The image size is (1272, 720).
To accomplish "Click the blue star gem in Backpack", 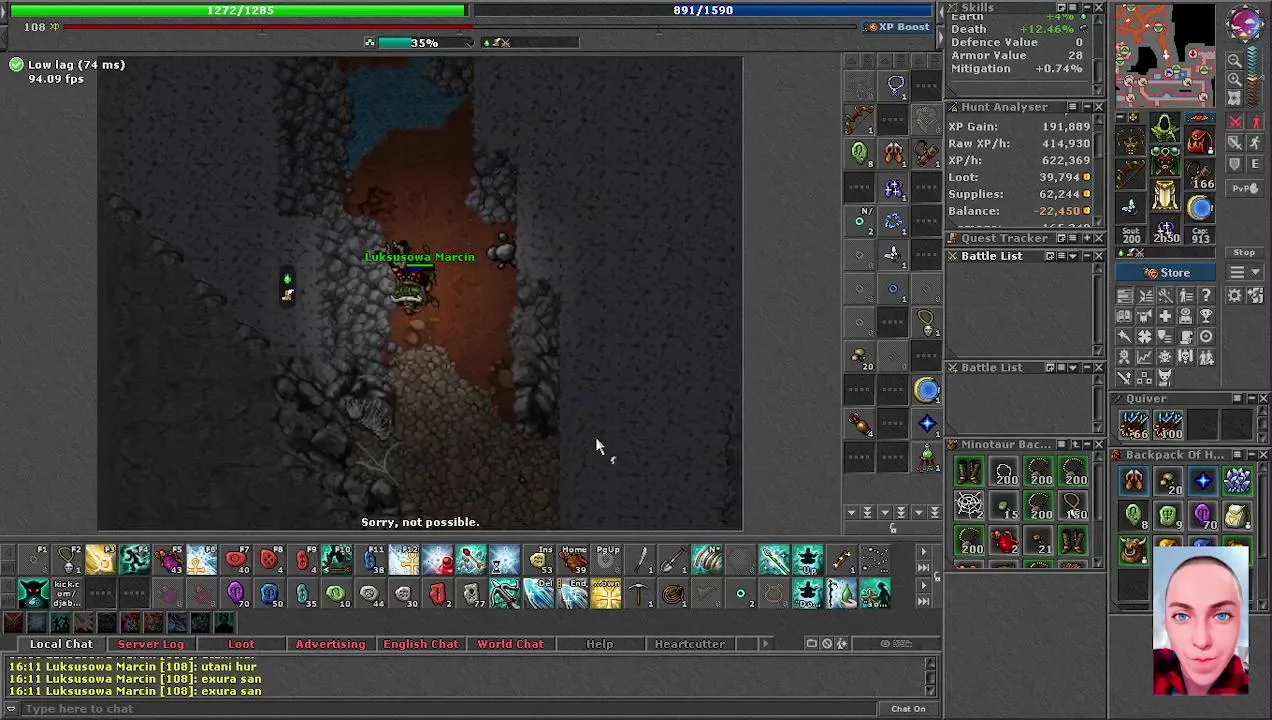I will click(1202, 482).
